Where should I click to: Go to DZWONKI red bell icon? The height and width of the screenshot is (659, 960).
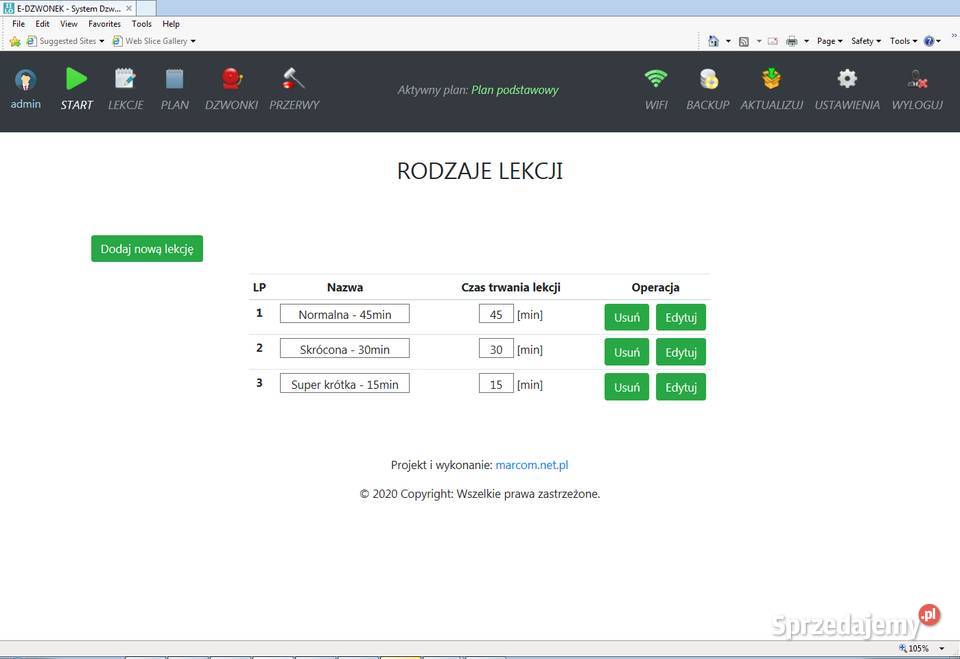pyautogui.click(x=231, y=79)
